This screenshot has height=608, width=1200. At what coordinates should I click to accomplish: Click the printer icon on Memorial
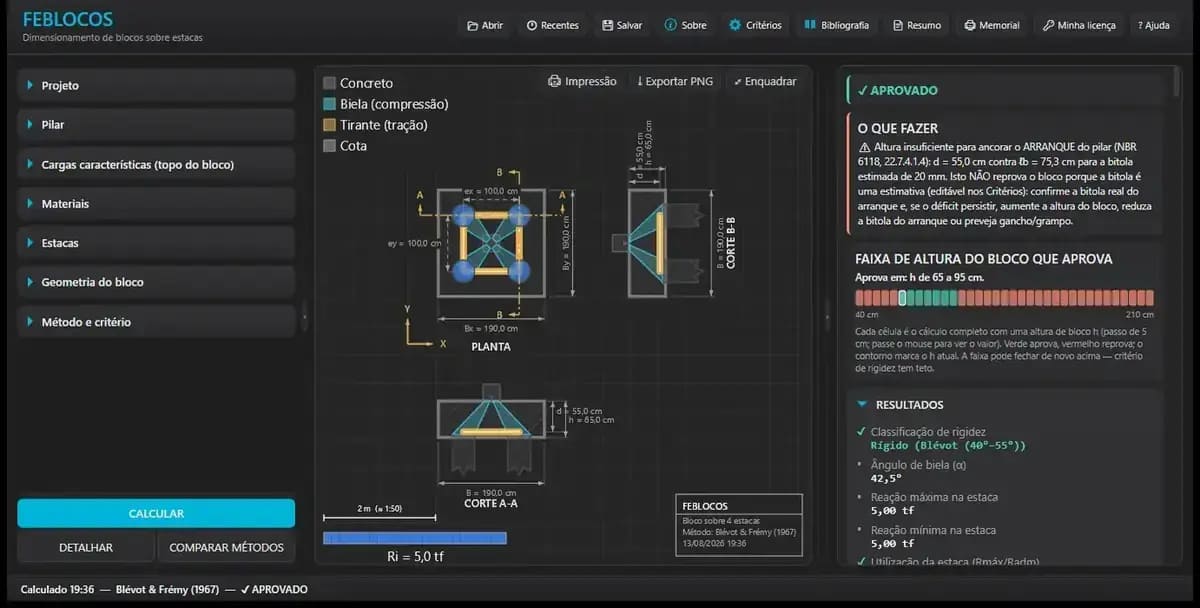click(970, 25)
